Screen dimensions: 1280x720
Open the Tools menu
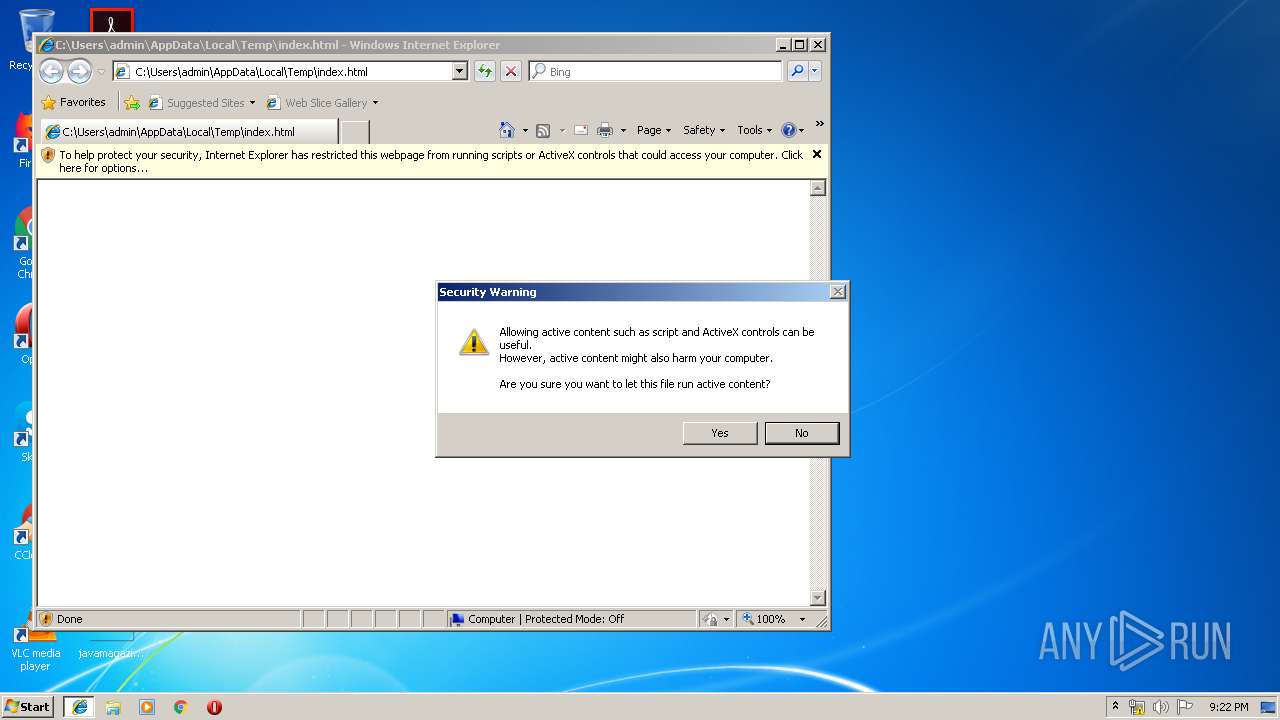755,130
